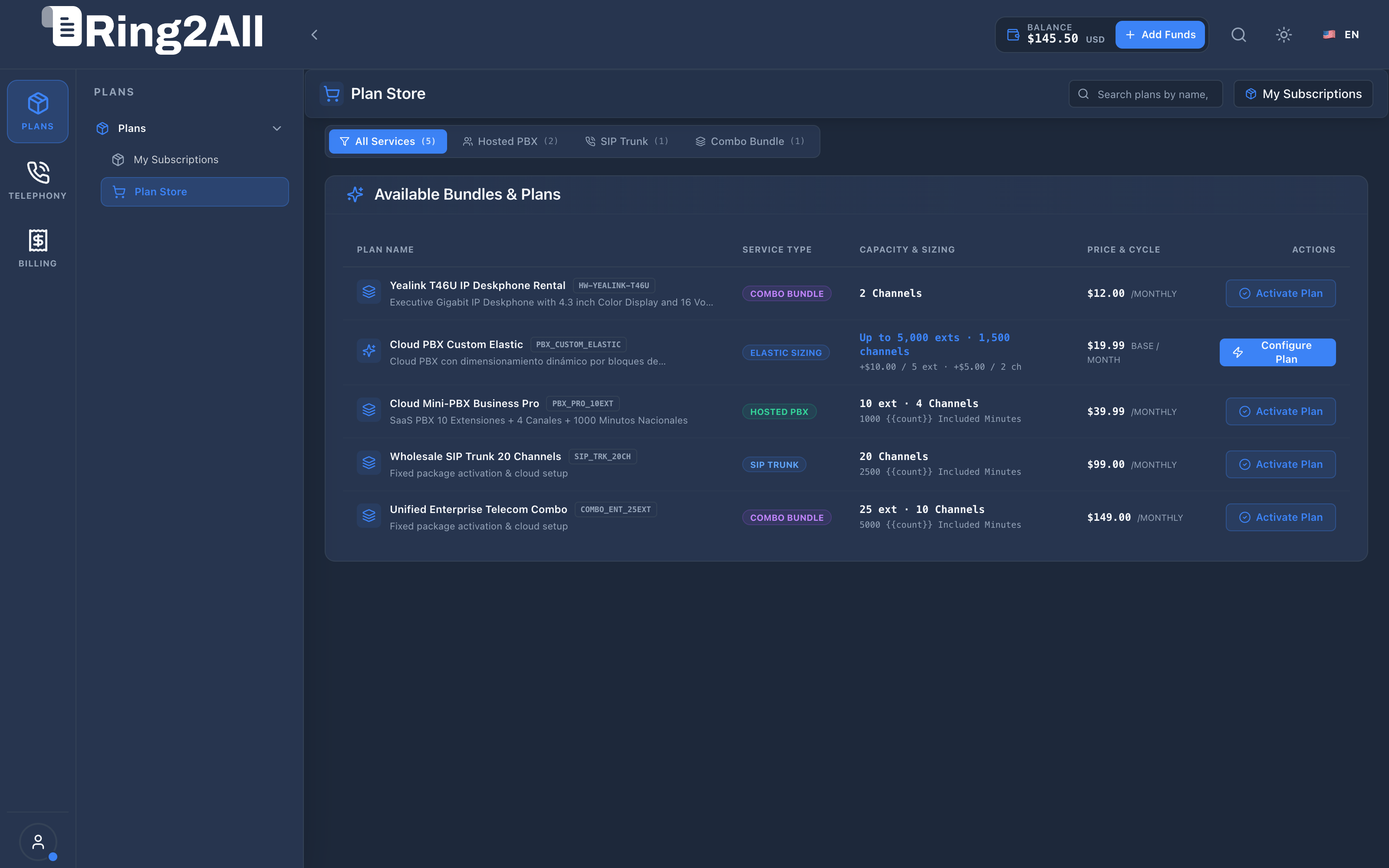Screen dimensions: 1389x868
Task: Click the Yealink T46U plan layers icon
Action: [x=369, y=292]
